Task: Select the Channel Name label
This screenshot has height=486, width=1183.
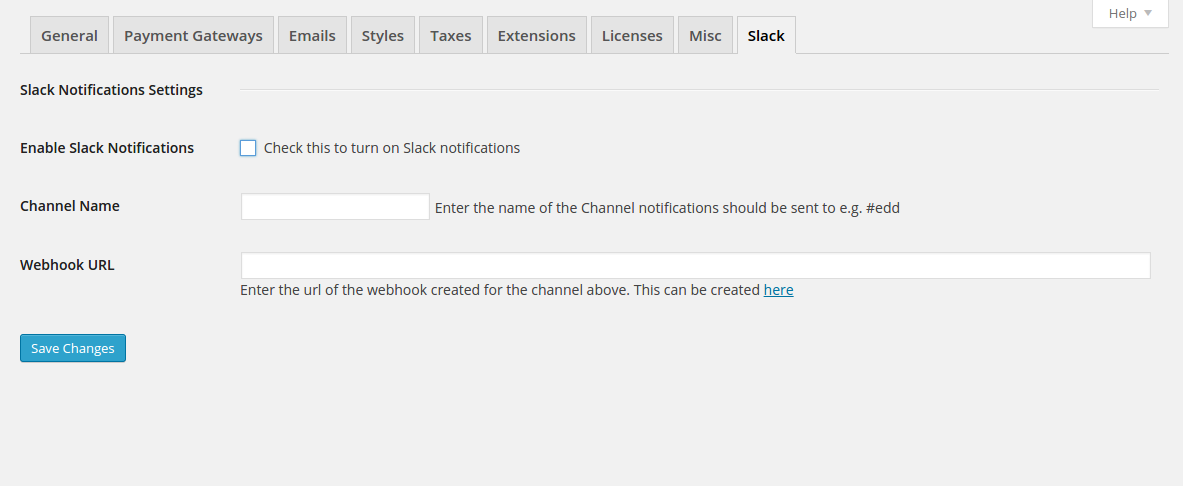Action: (69, 206)
